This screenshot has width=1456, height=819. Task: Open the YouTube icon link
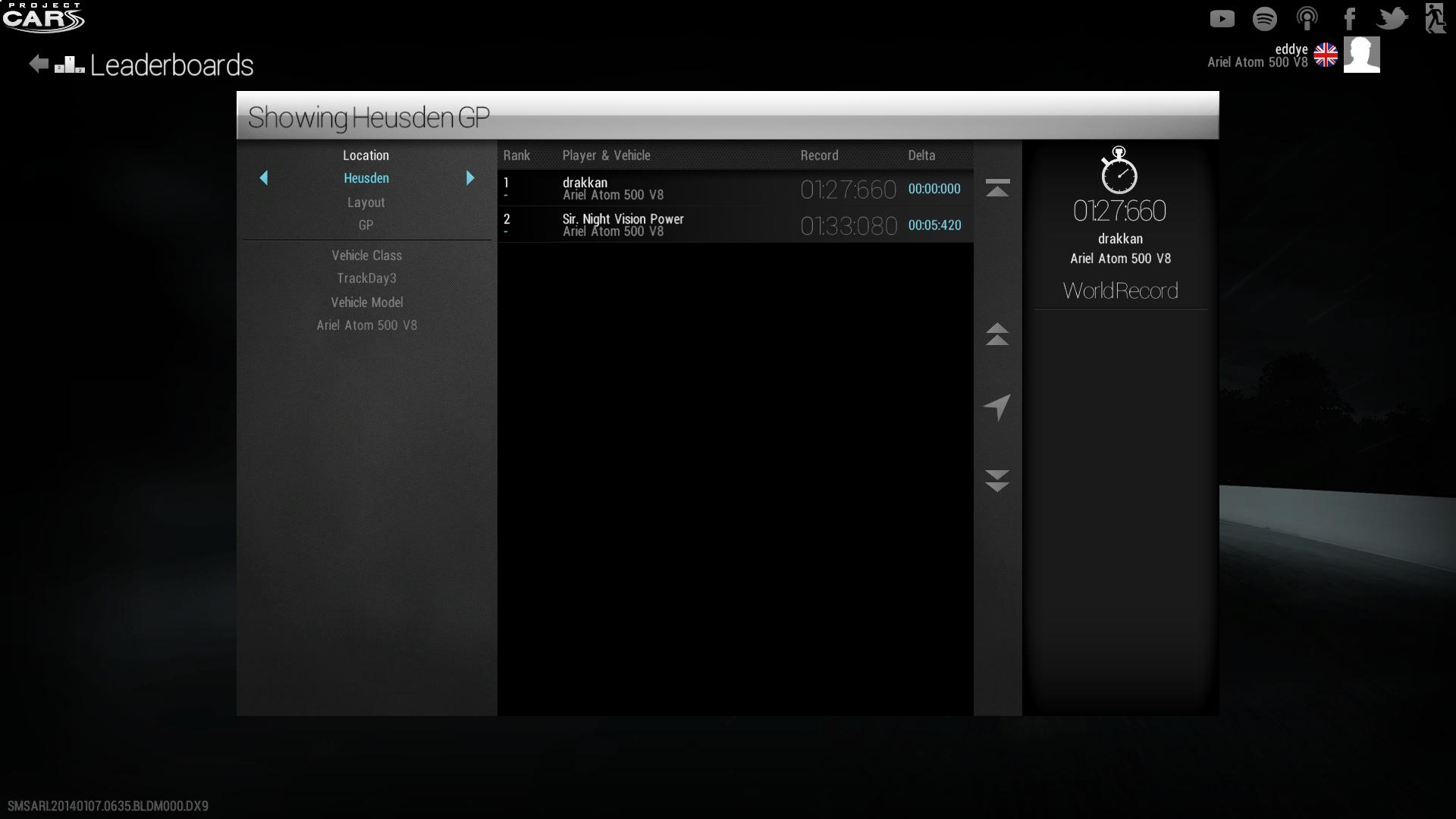click(x=1222, y=18)
